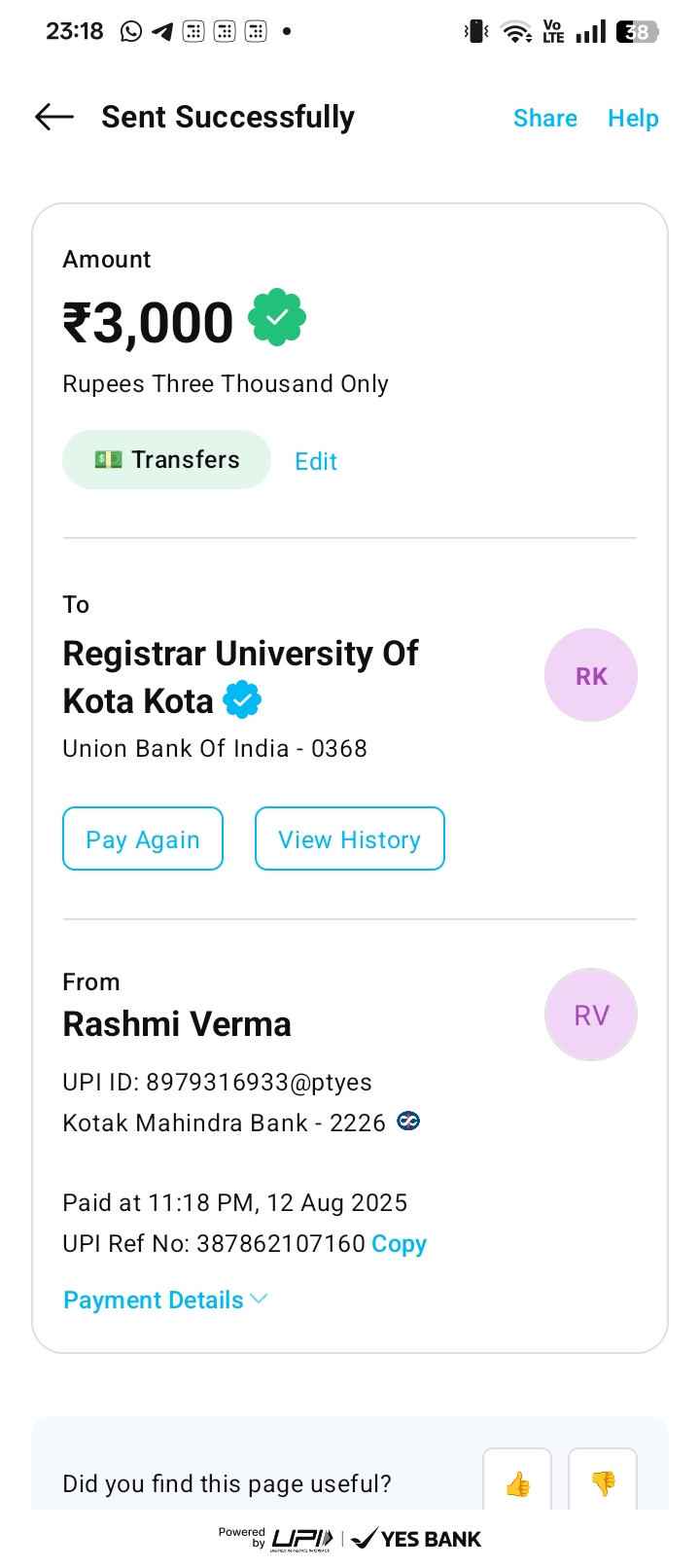Tap the Kotak bank logo icon
Screen dimensions: 700x1568
click(x=409, y=1123)
